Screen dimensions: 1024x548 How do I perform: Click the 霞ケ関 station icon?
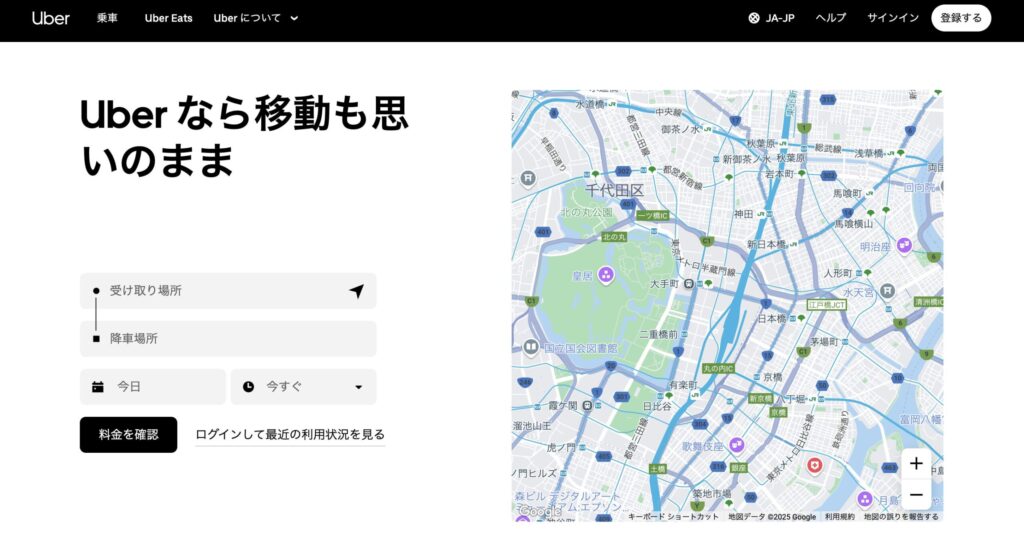(x=587, y=406)
